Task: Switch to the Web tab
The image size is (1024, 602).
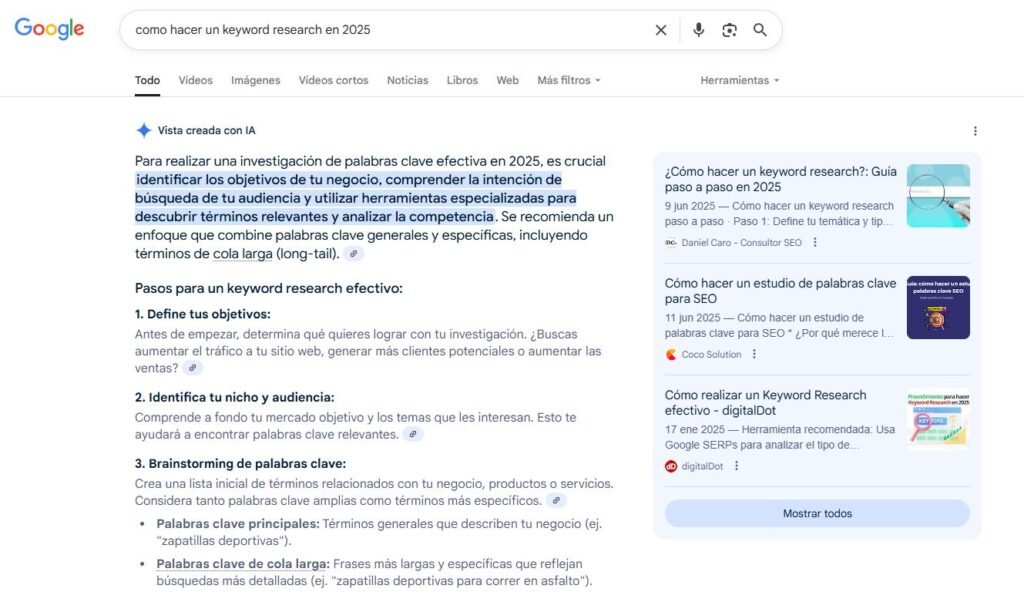Action: tap(507, 80)
